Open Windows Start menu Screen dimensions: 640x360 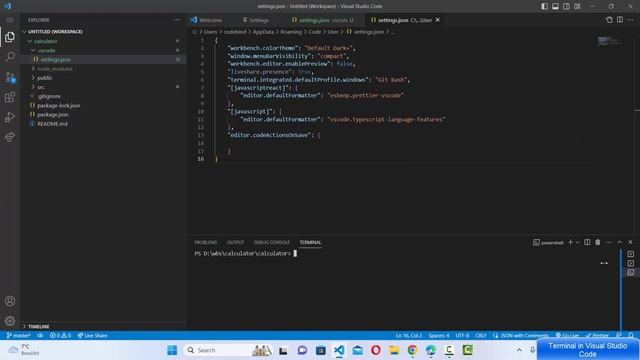click(x=172, y=350)
